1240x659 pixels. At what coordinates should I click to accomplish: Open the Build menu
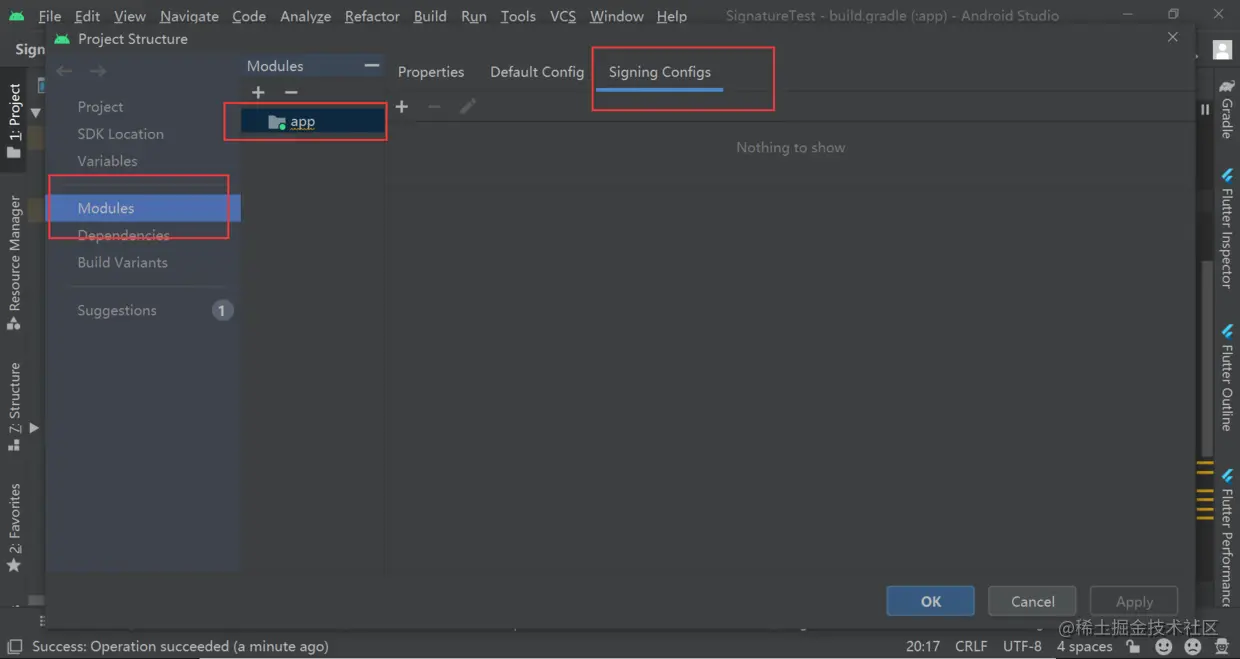pos(430,16)
